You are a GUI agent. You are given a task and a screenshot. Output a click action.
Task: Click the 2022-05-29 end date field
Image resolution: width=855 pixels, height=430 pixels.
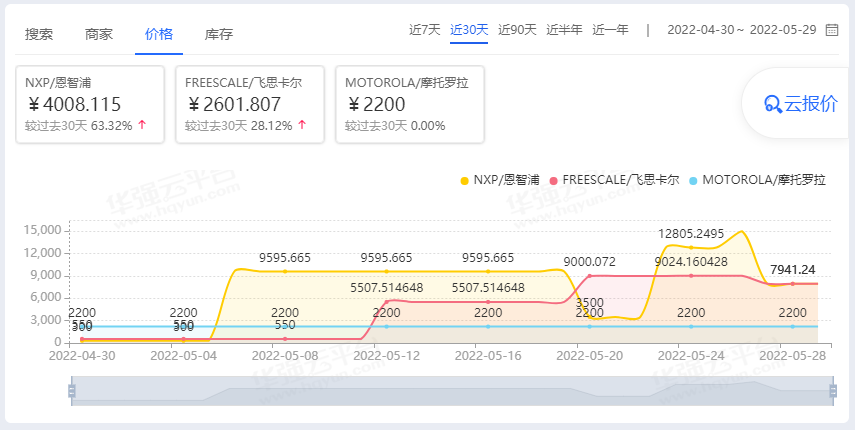coord(783,30)
